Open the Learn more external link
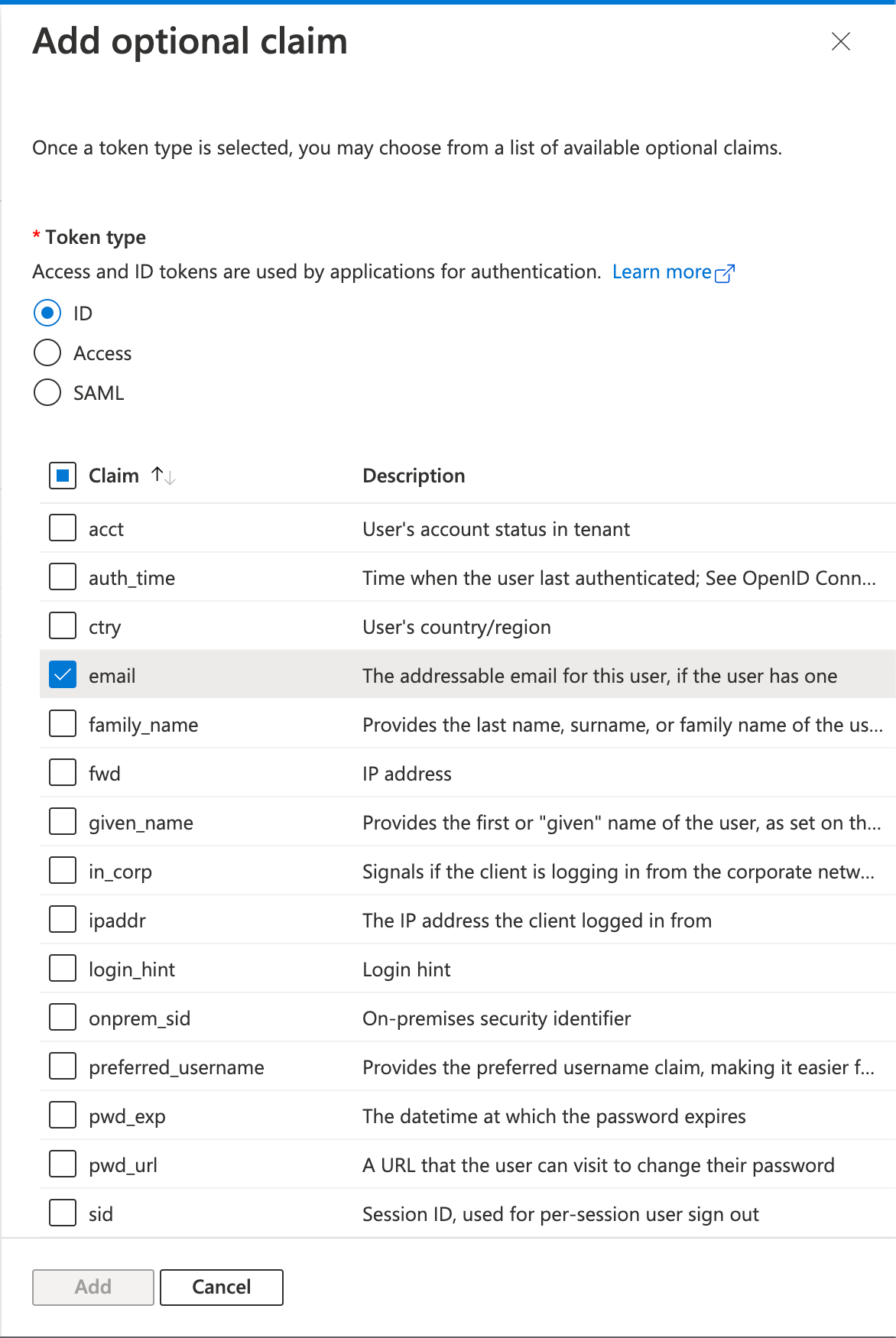This screenshot has height=1338, width=896. point(673,272)
